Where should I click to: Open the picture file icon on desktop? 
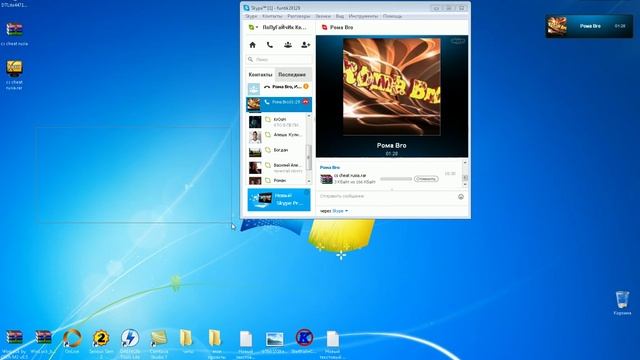click(274, 341)
